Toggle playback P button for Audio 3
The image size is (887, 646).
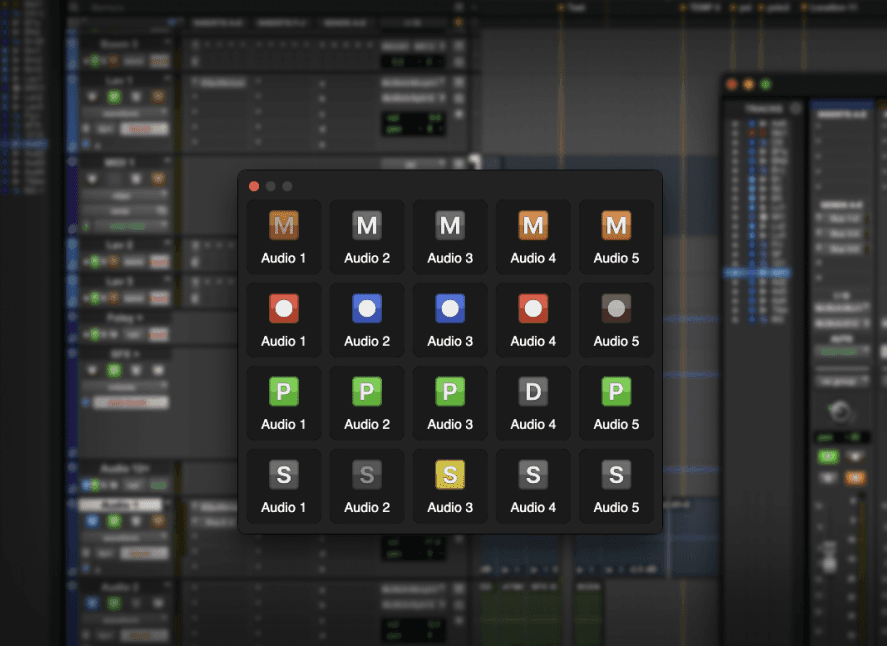[450, 391]
